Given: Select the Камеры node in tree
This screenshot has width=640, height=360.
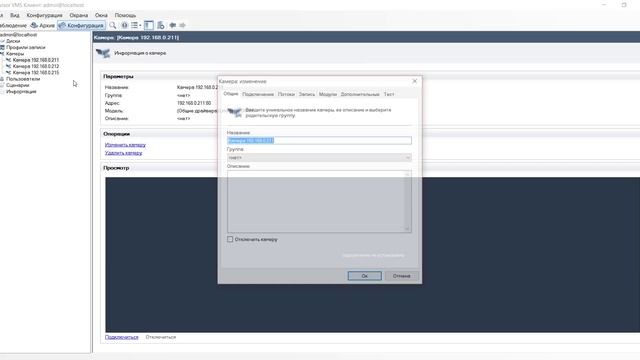Looking at the screenshot, I should click(x=15, y=54).
